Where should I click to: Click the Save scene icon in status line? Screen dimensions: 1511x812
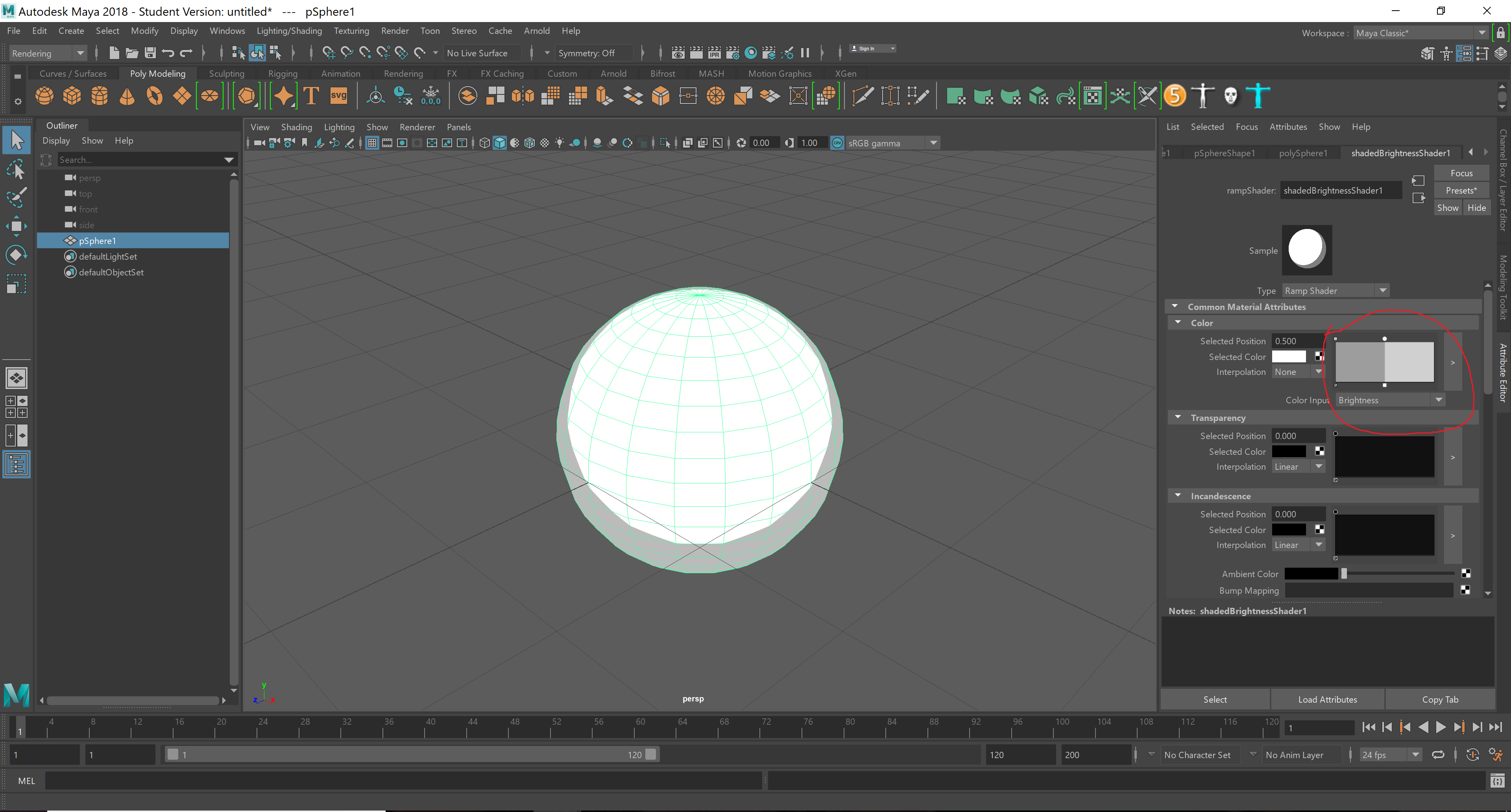pyautogui.click(x=150, y=53)
